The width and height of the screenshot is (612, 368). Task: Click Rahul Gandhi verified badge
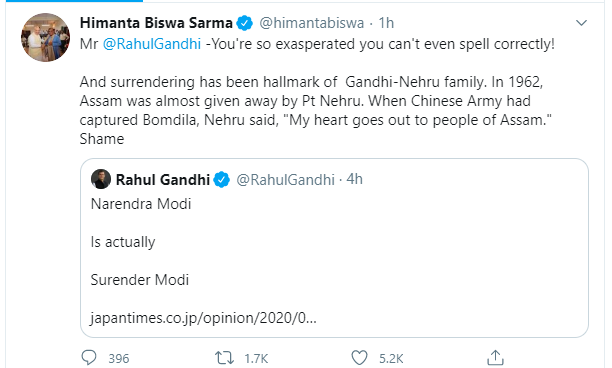tap(222, 180)
